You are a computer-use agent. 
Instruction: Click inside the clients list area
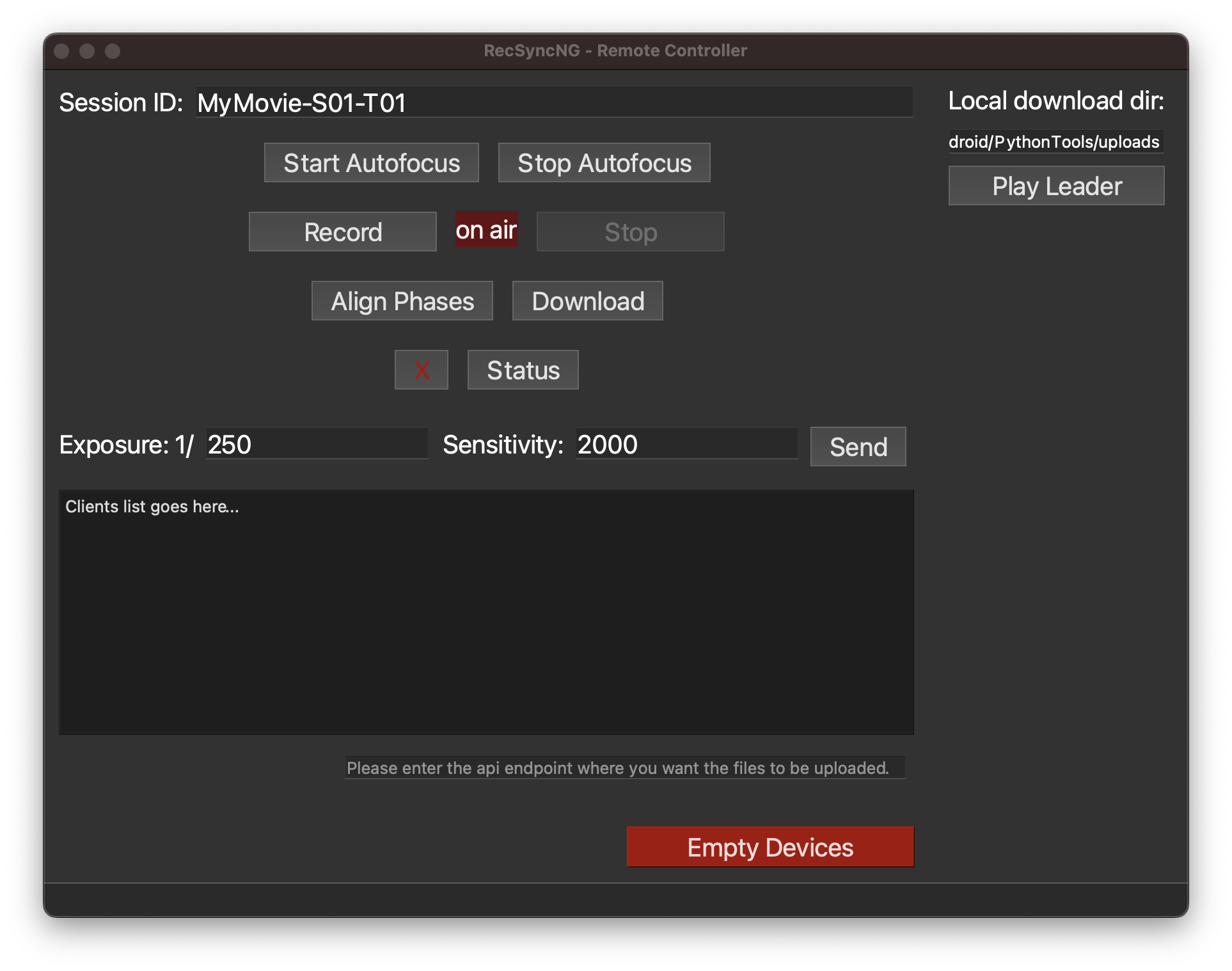[486, 612]
